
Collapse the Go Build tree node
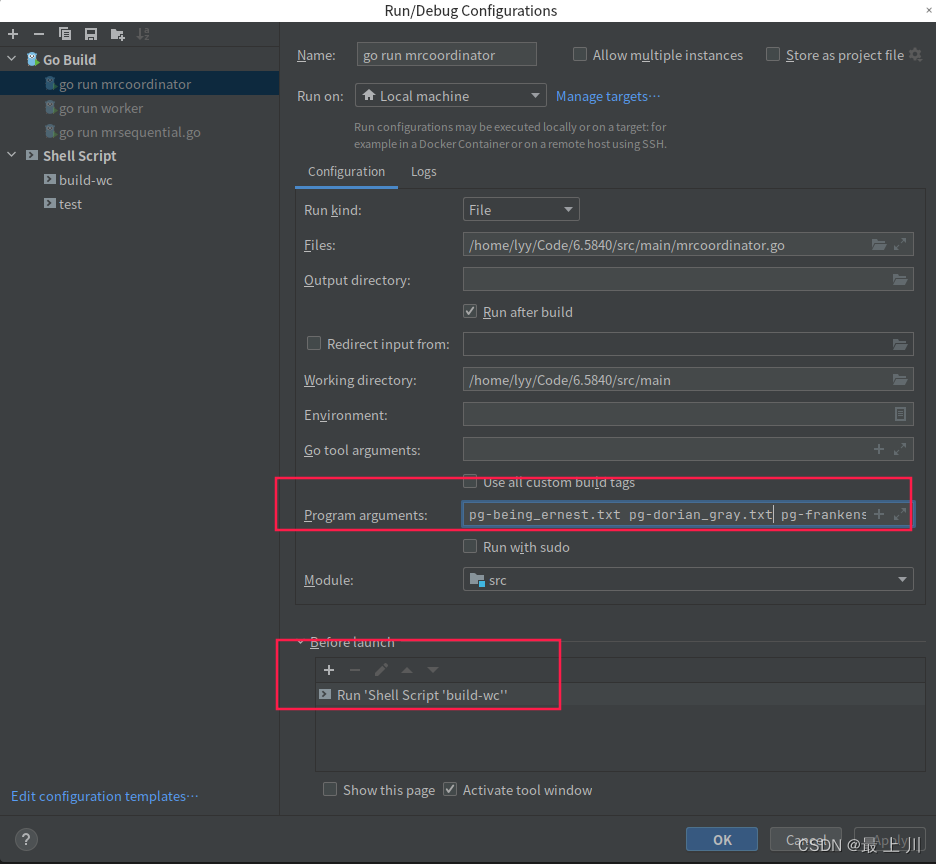tap(12, 60)
